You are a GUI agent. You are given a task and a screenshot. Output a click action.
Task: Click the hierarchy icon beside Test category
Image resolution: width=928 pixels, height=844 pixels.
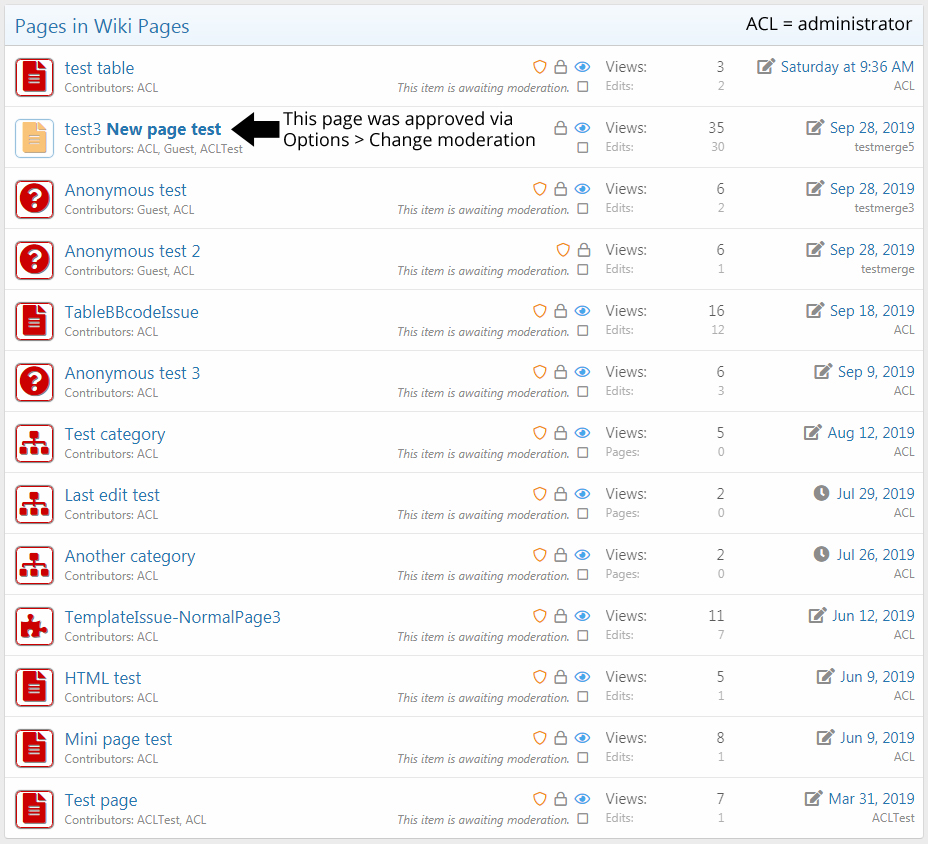click(x=34, y=443)
